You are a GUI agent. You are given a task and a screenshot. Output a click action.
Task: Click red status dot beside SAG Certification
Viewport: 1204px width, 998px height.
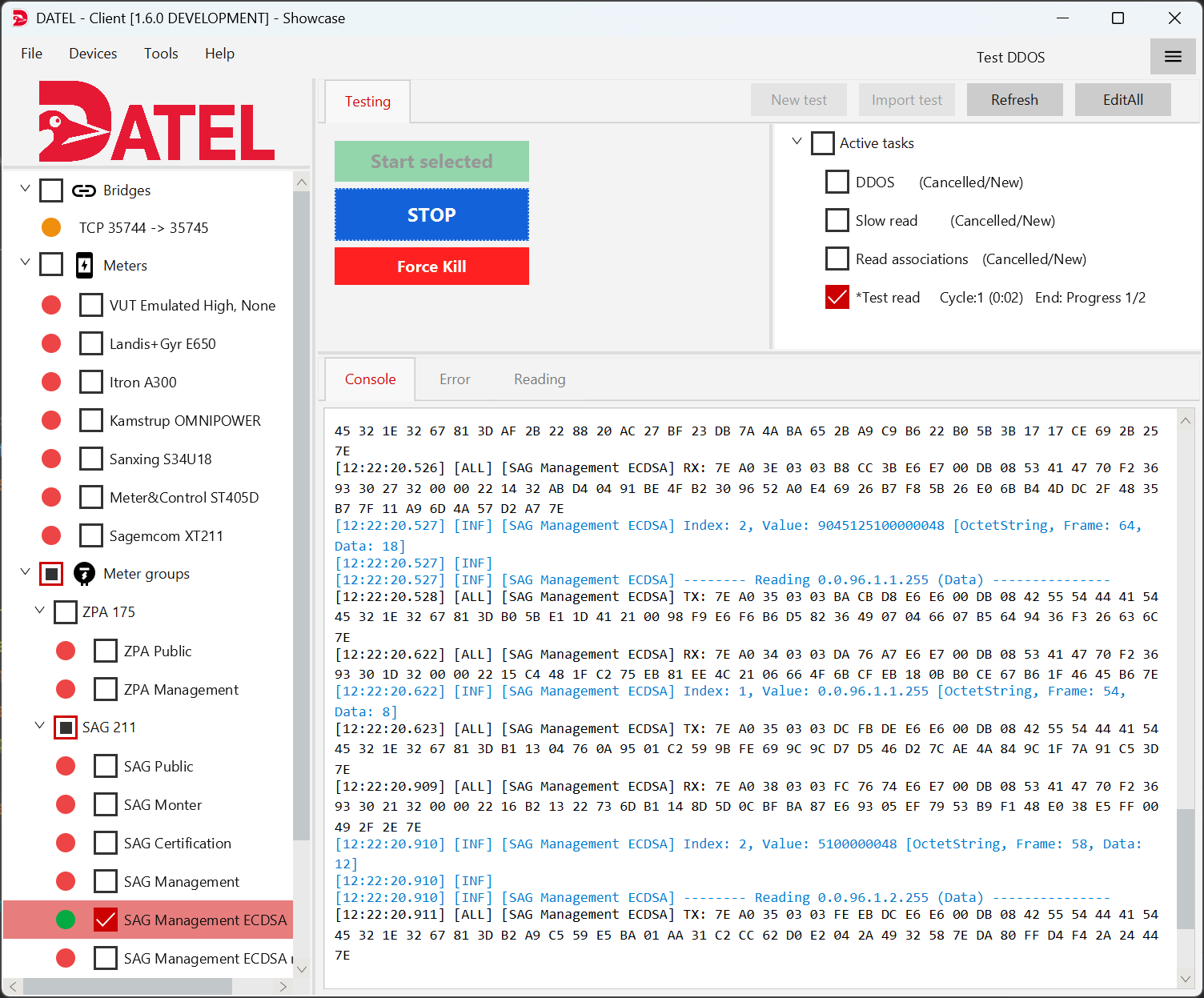[x=66, y=843]
